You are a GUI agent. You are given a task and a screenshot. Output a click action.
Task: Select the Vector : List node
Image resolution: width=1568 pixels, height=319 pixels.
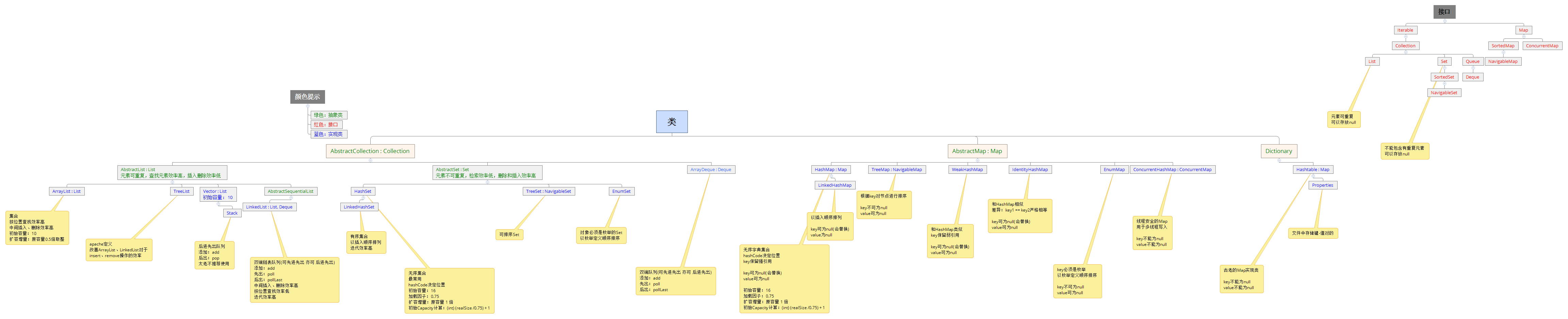[218, 194]
